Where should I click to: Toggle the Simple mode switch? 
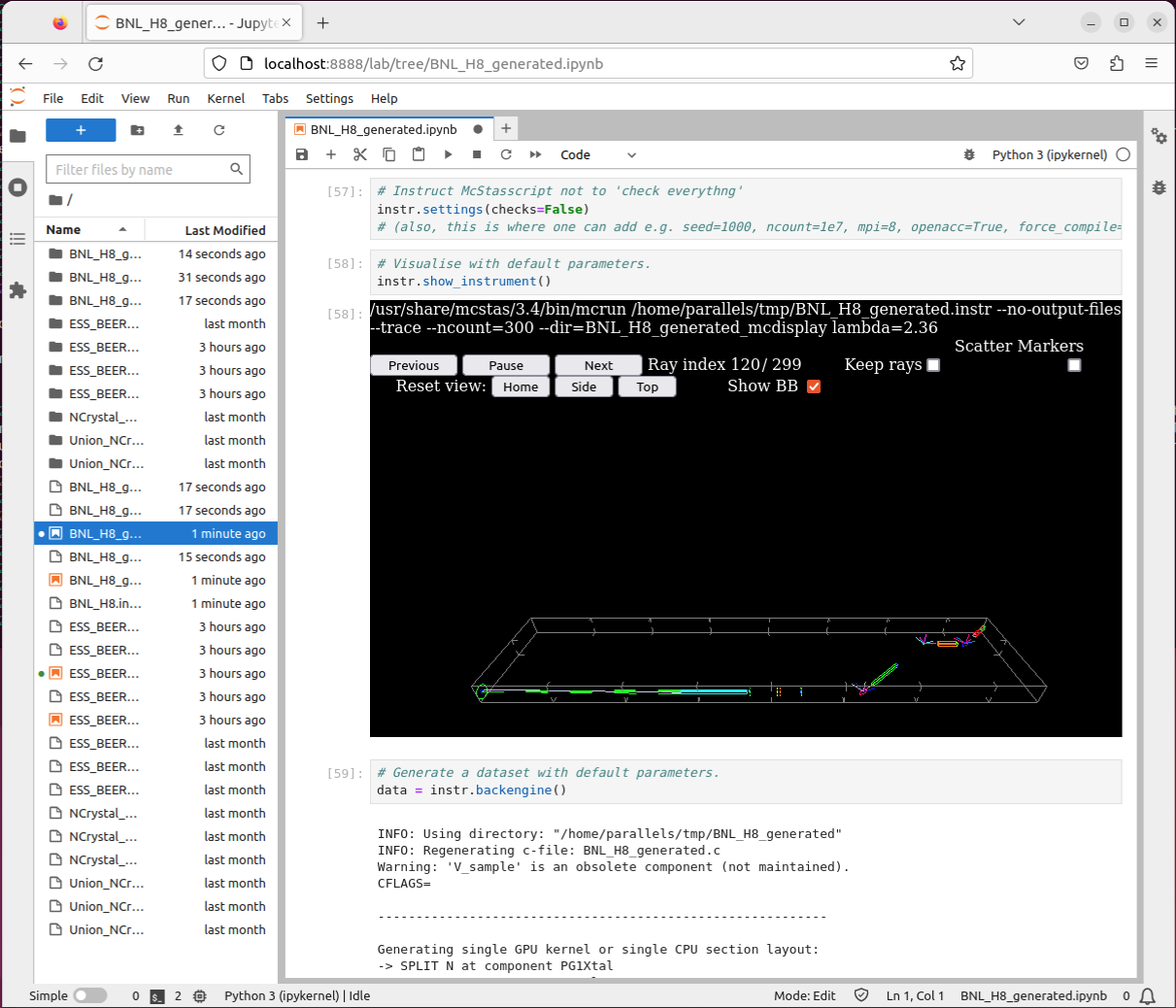(89, 995)
